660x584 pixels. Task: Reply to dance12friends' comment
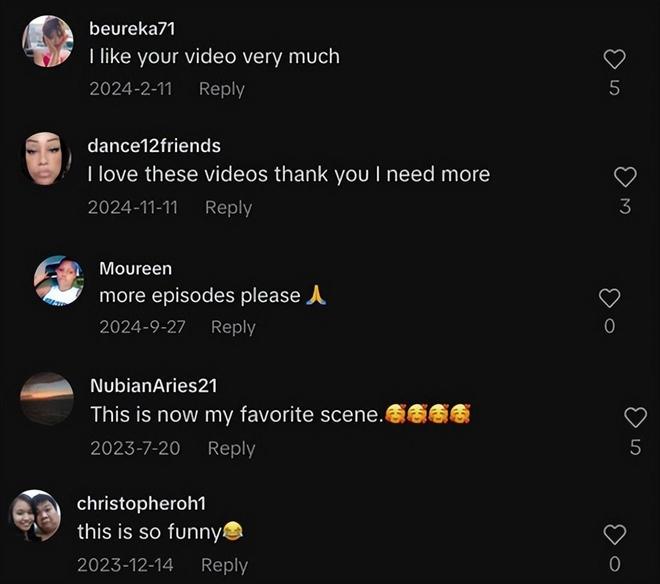click(229, 208)
